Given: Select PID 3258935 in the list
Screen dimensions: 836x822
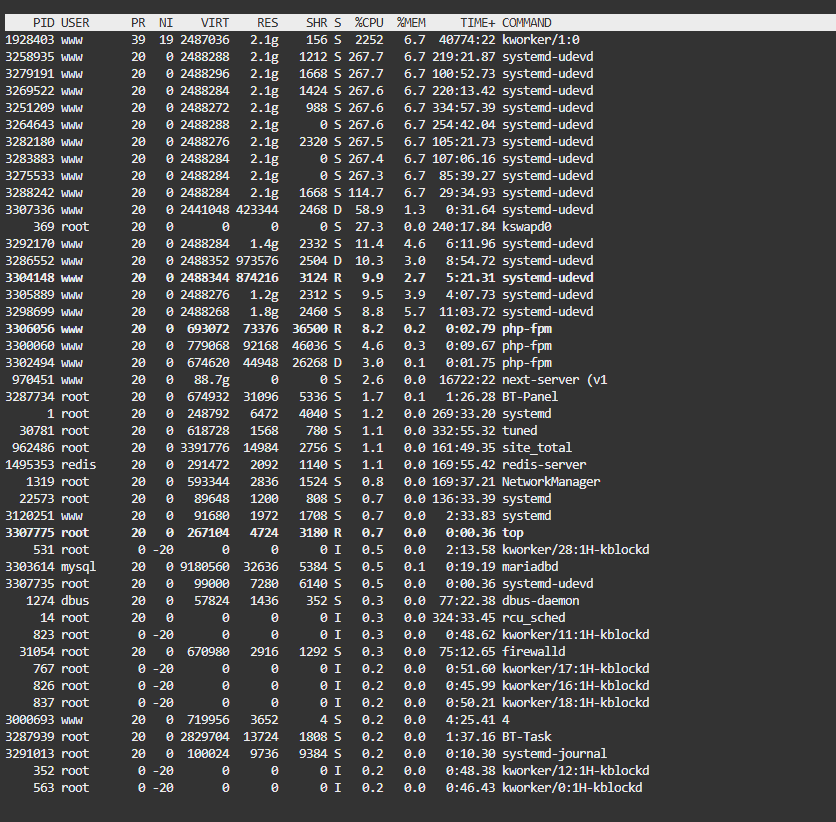Looking at the screenshot, I should [x=30, y=57].
